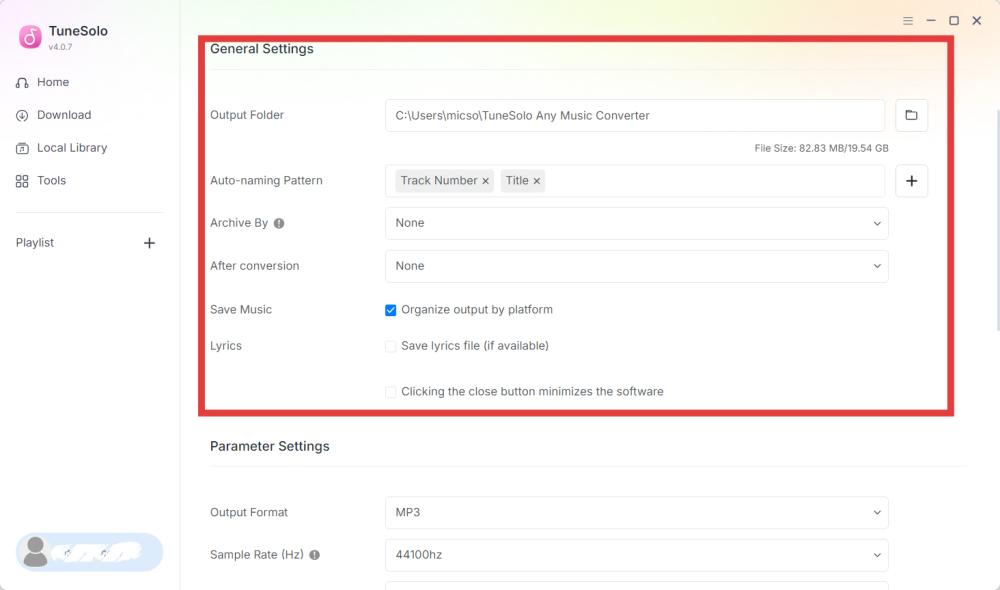Click the File Size 82.83 MB/19.54 GB text
Viewport: 1000px width, 590px height.
pos(821,148)
